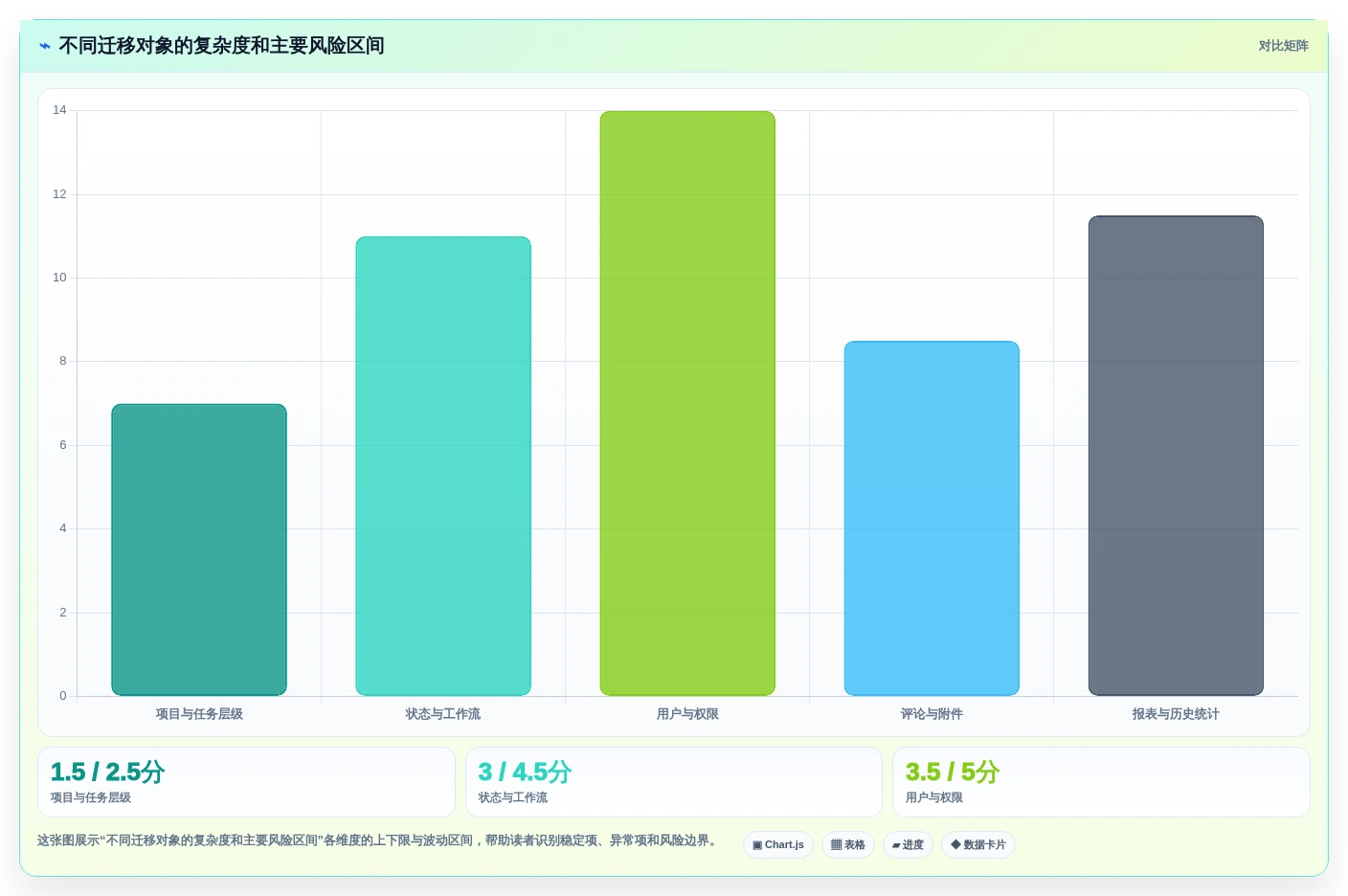Viewport: 1348px width, 896px height.
Task: Select the 状态与工作流 turquoise bar
Action: [443, 466]
